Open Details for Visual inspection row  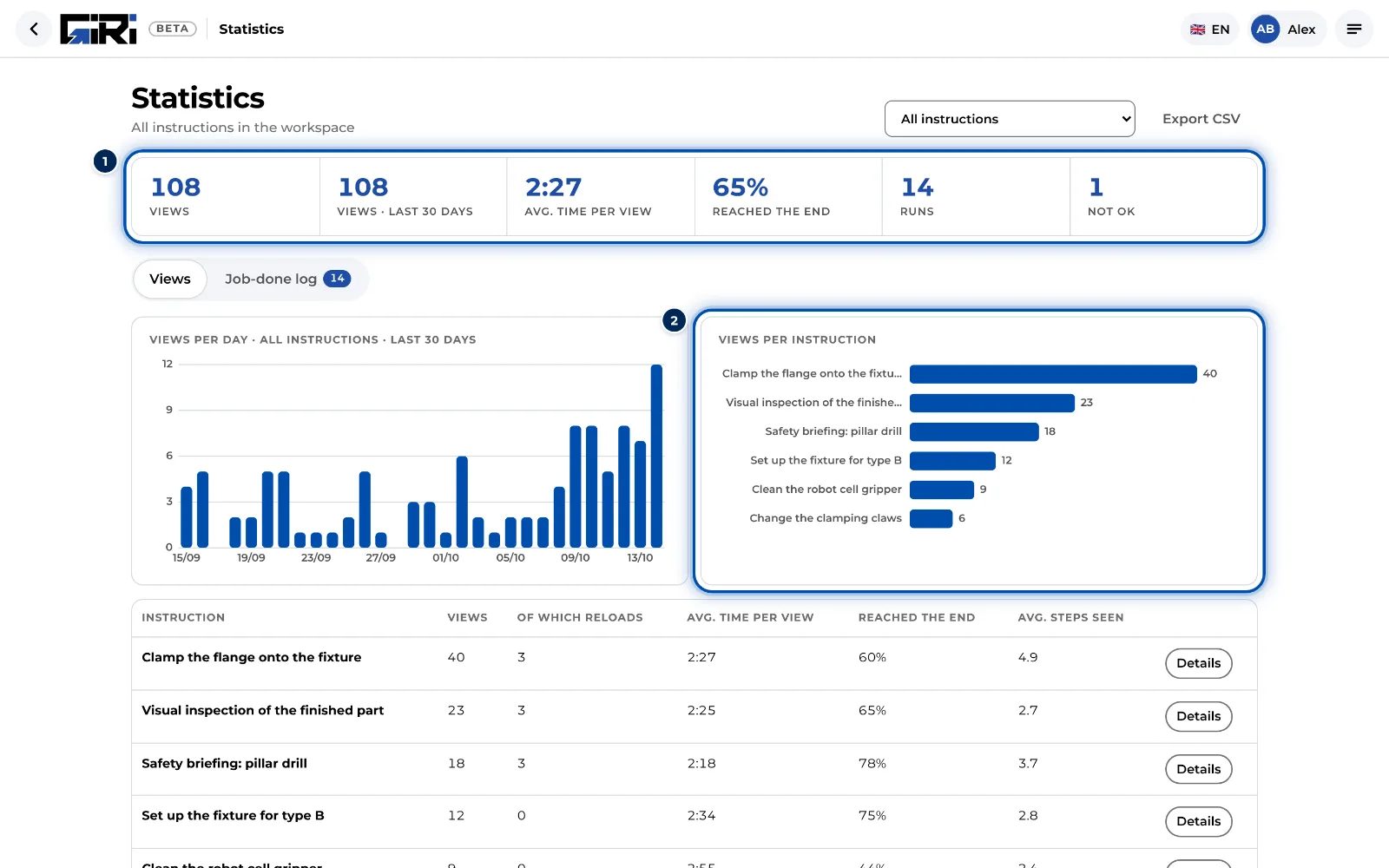click(1198, 716)
